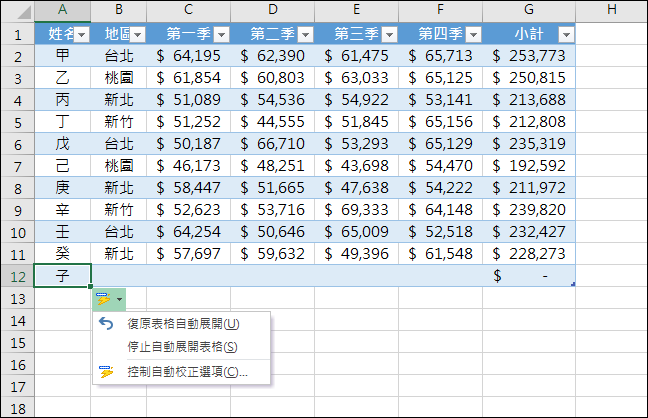Select cell with value 50,646
Image resolution: width=648 pixels, height=418 pixels.
[273, 232]
